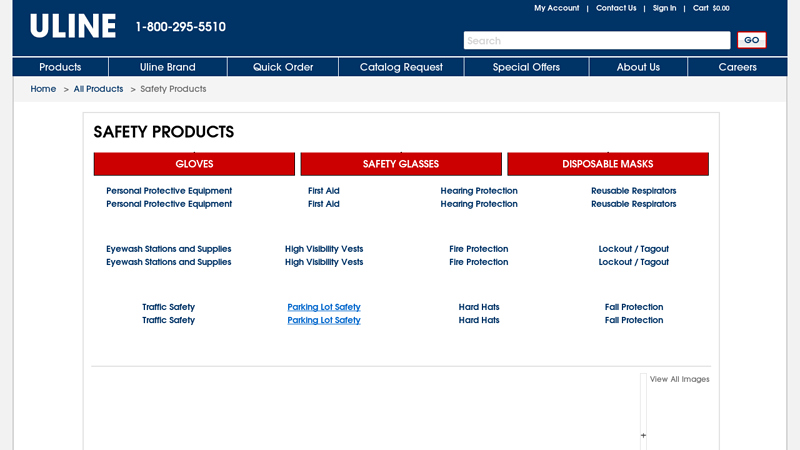Viewport: 800px width, 450px height.
Task: Click Sign In in the header
Action: (x=664, y=8)
